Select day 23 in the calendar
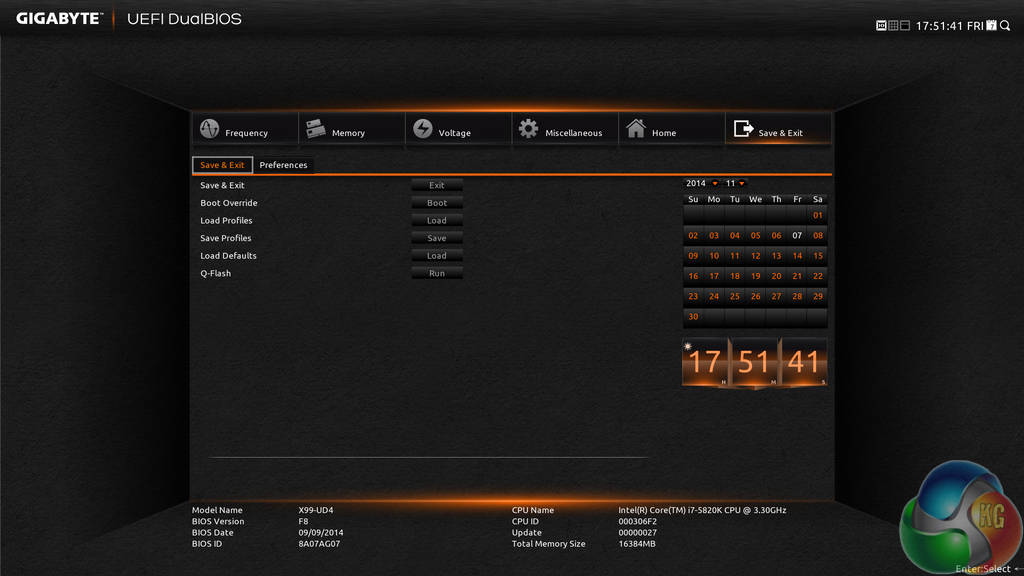The width and height of the screenshot is (1024, 576). [693, 296]
